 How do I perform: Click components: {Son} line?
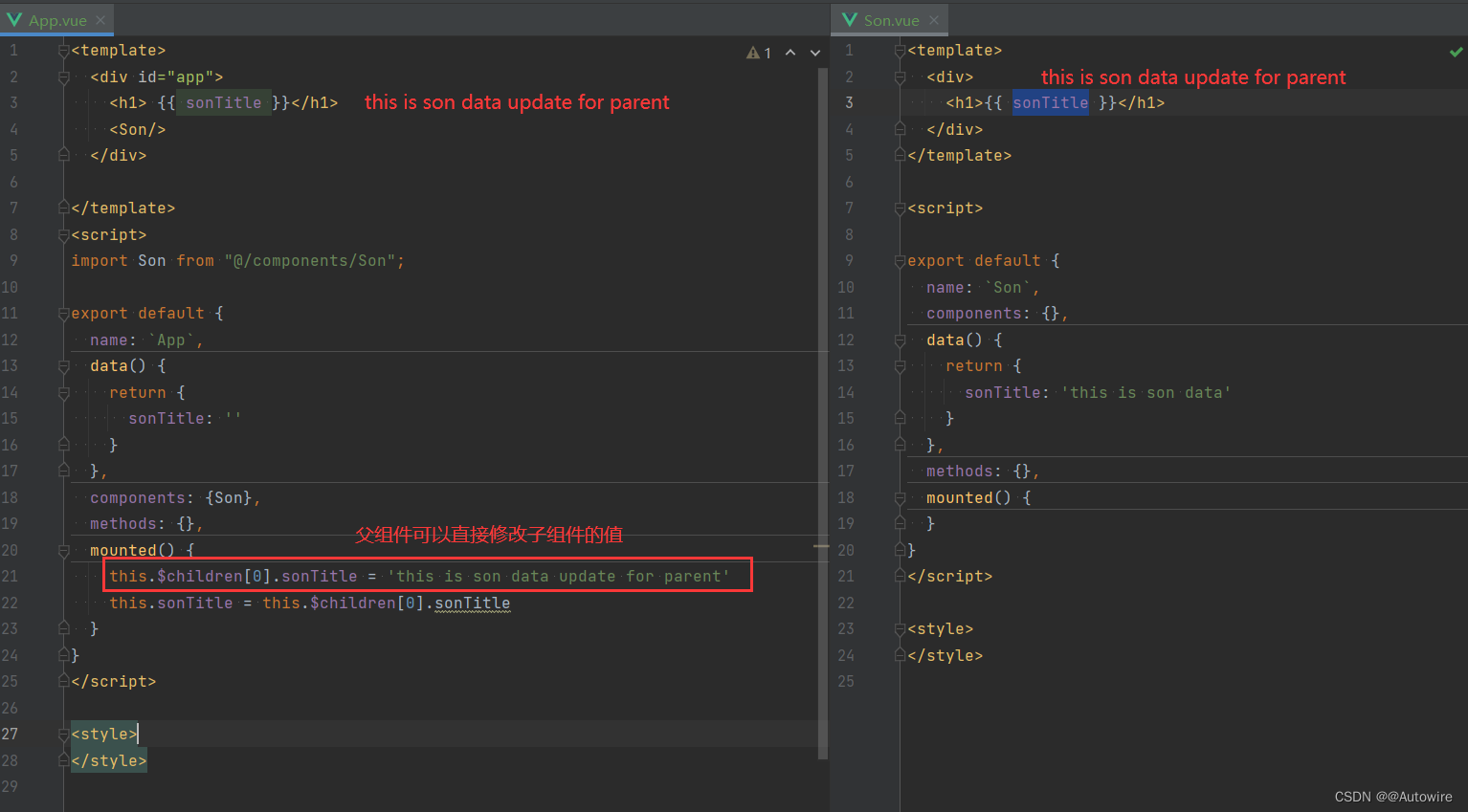(175, 497)
